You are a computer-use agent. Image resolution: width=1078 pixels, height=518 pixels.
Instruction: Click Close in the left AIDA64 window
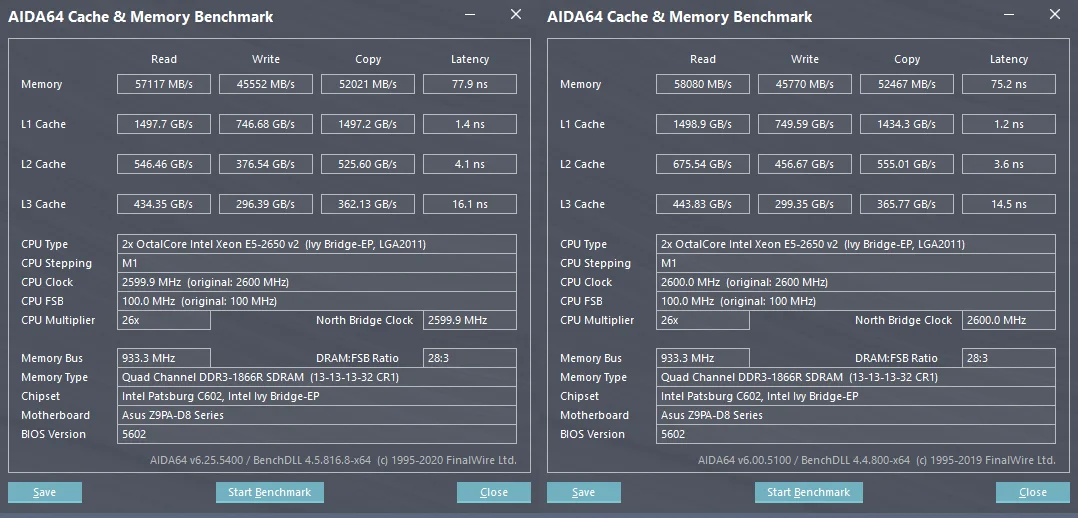pyautogui.click(x=494, y=492)
